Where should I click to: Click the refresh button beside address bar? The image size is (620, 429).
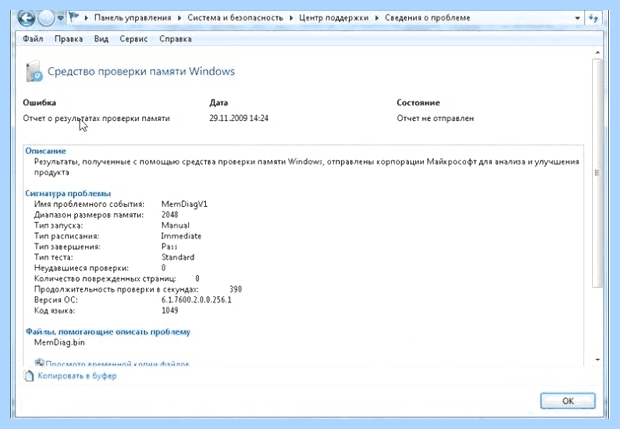pyautogui.click(x=594, y=18)
